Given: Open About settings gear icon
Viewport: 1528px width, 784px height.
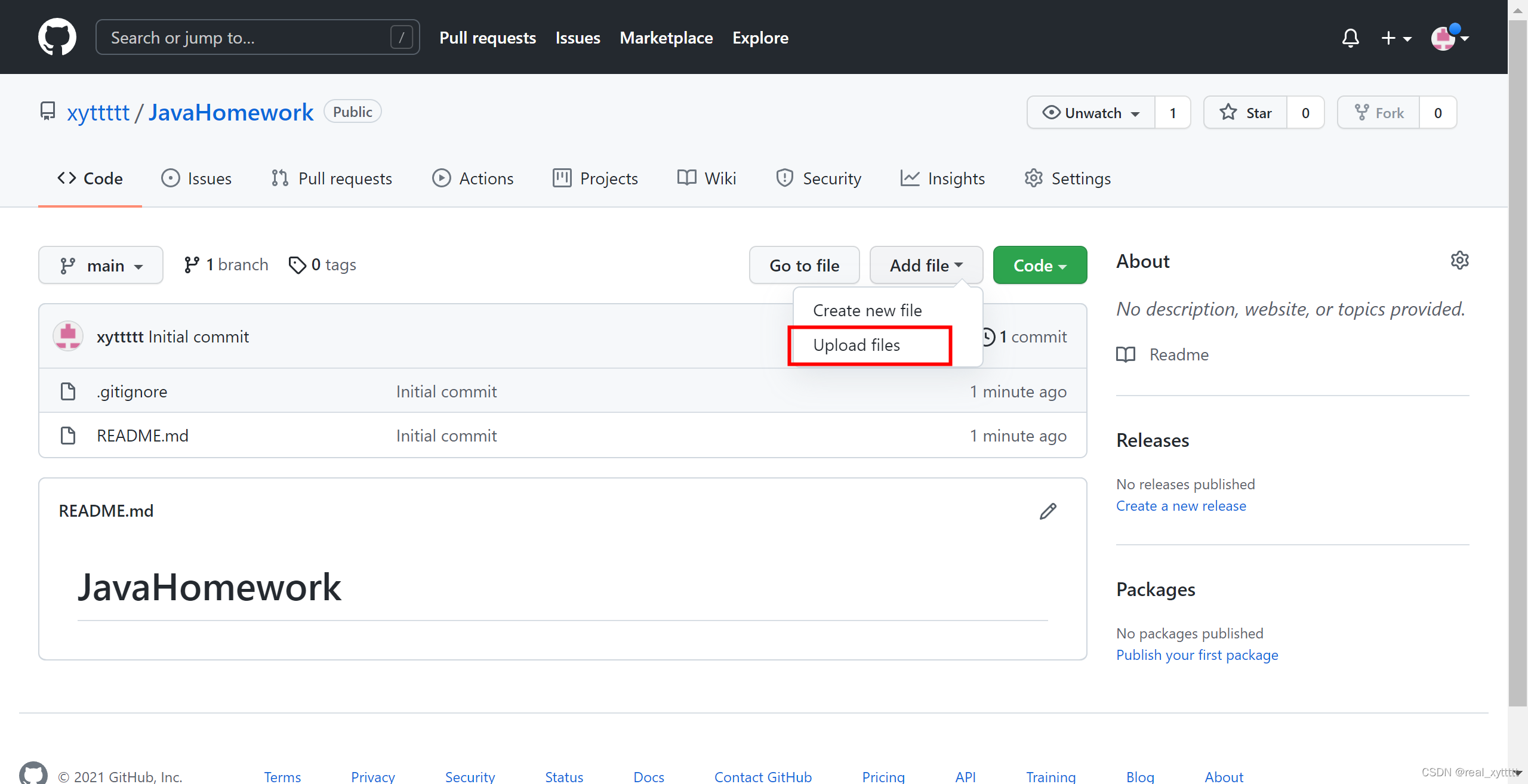Looking at the screenshot, I should (x=1459, y=260).
